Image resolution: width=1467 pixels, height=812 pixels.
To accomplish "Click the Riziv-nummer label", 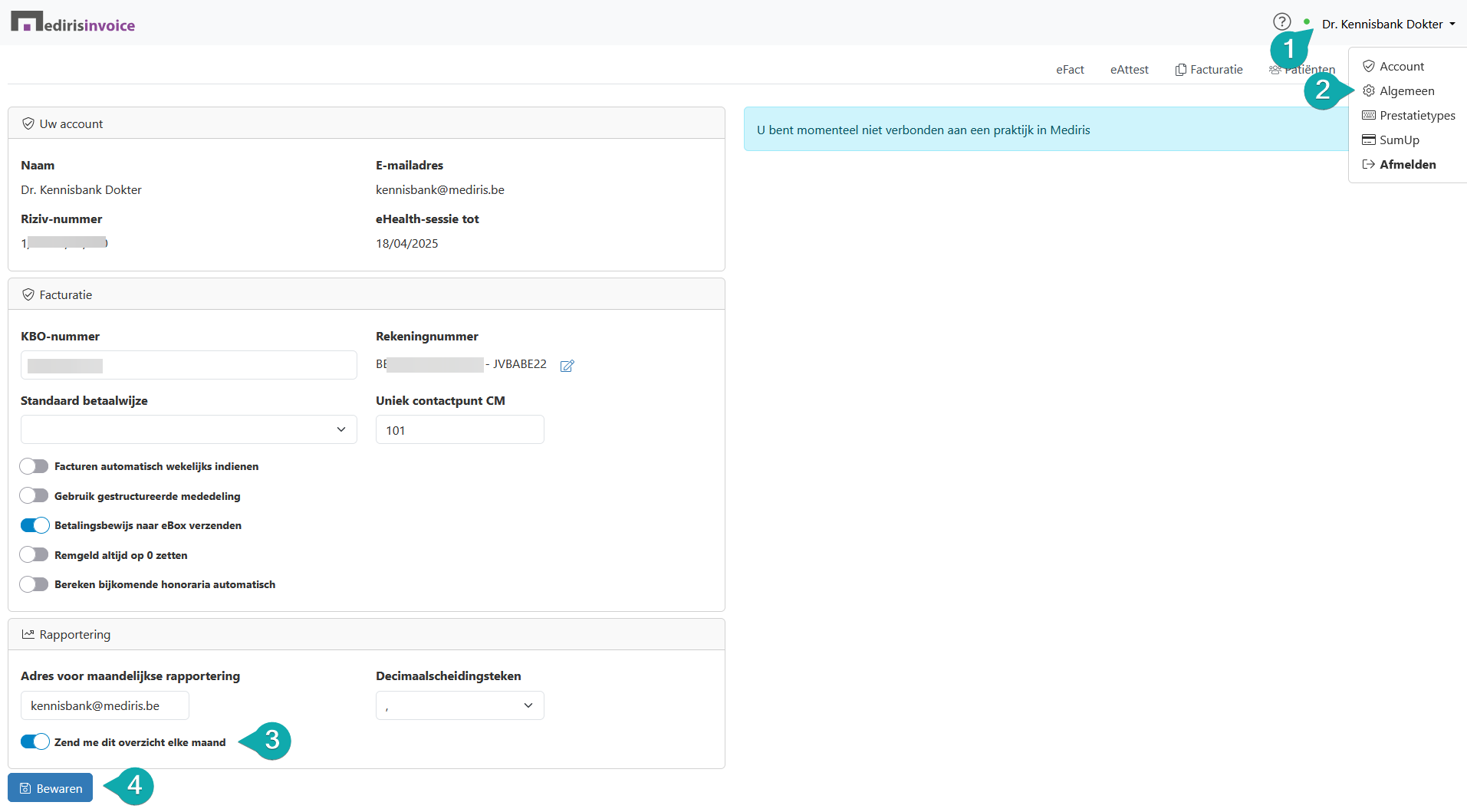I will pyautogui.click(x=61, y=219).
